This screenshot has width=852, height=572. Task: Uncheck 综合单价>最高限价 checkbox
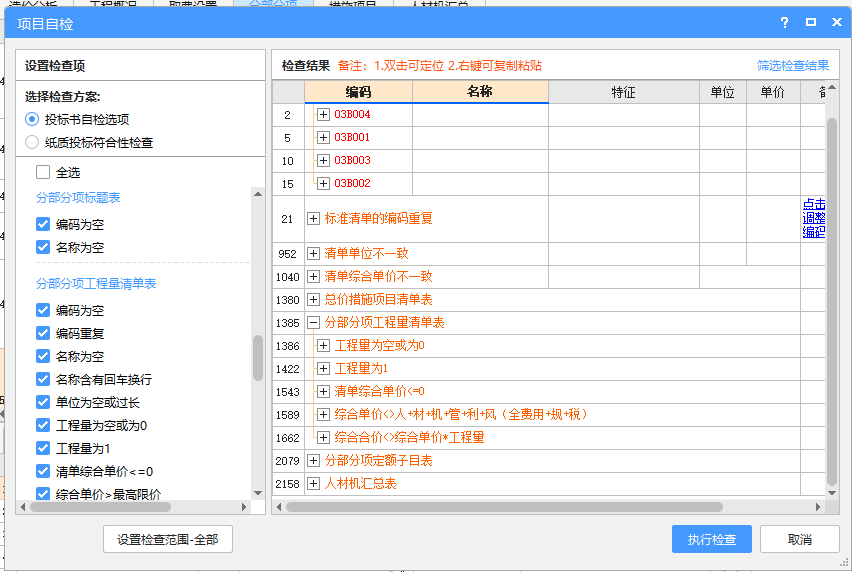[43, 493]
